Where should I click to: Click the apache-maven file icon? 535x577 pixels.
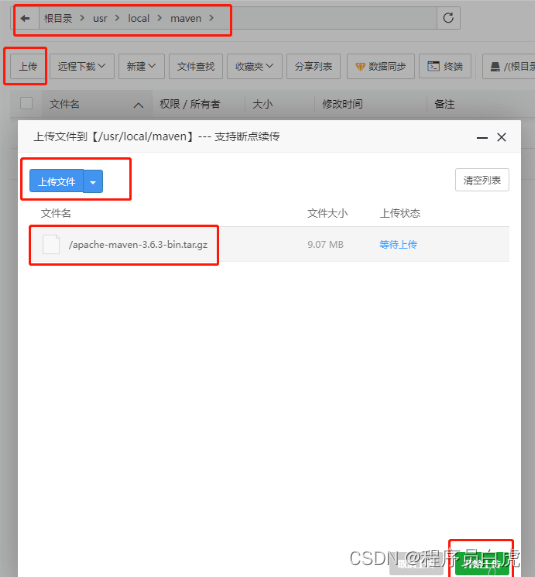[51, 244]
